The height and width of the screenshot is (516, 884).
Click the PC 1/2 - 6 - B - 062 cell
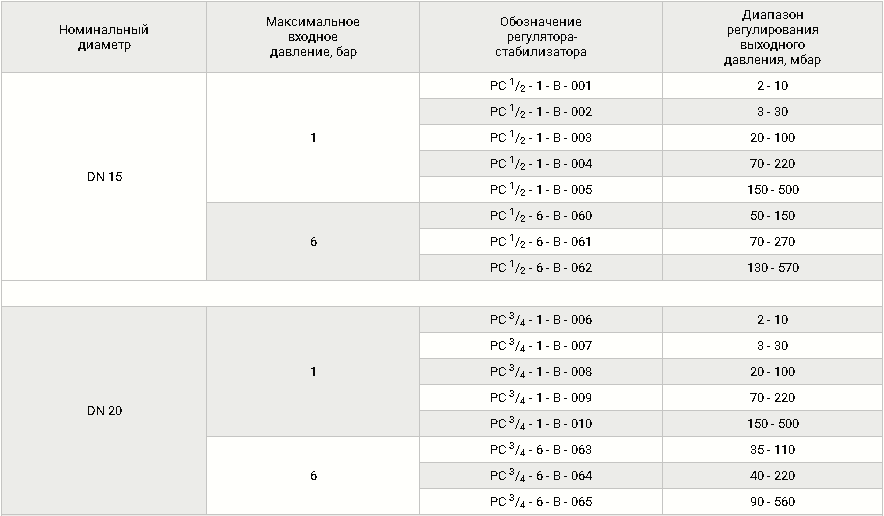pyautogui.click(x=541, y=267)
